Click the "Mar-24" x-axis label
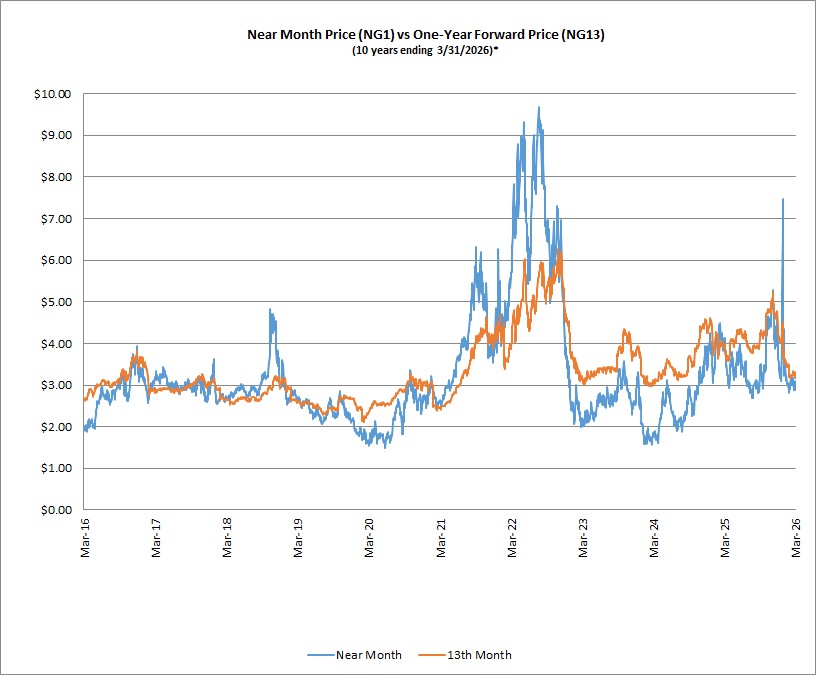 click(654, 538)
